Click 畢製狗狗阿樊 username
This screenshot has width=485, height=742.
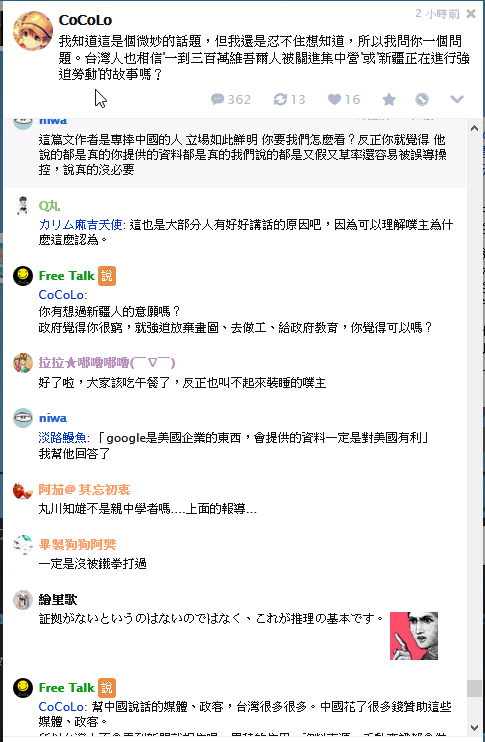point(78,545)
